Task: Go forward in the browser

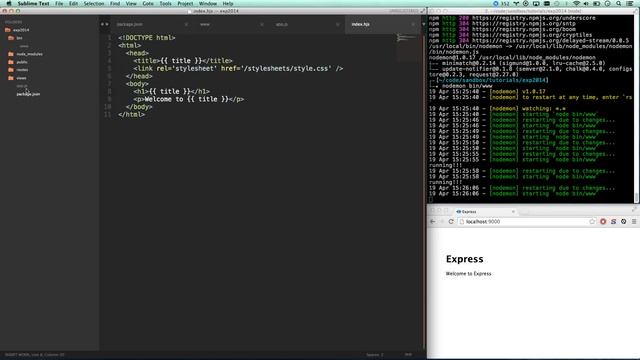Action: pos(442,222)
